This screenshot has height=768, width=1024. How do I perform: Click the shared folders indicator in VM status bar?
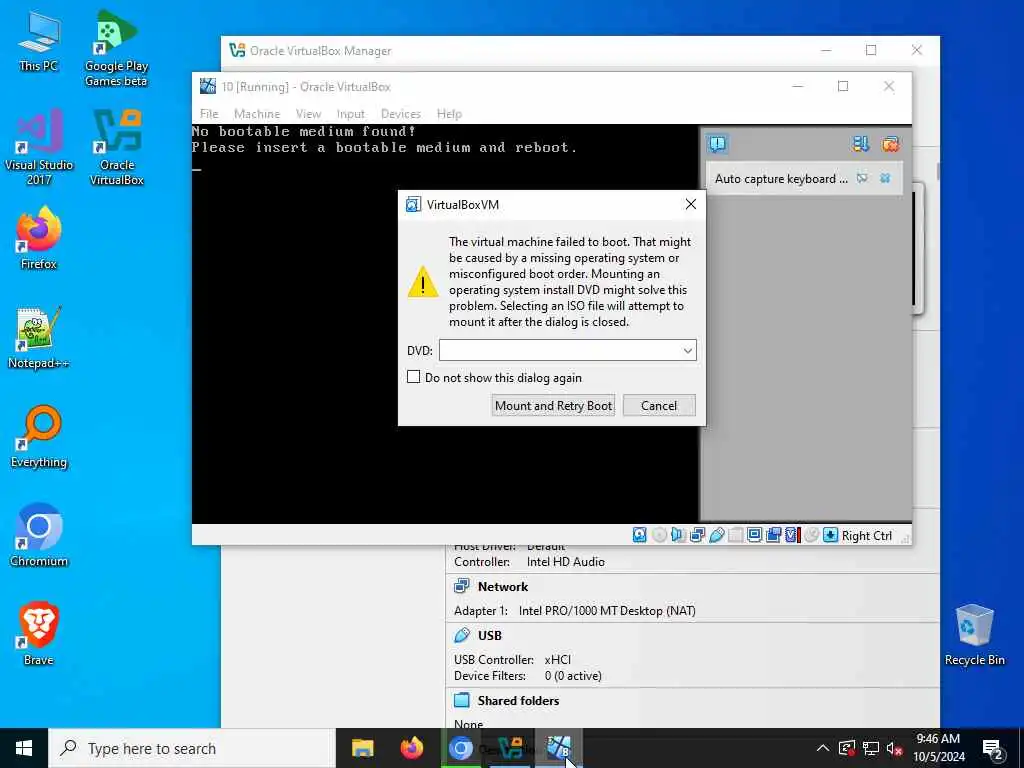coord(735,536)
